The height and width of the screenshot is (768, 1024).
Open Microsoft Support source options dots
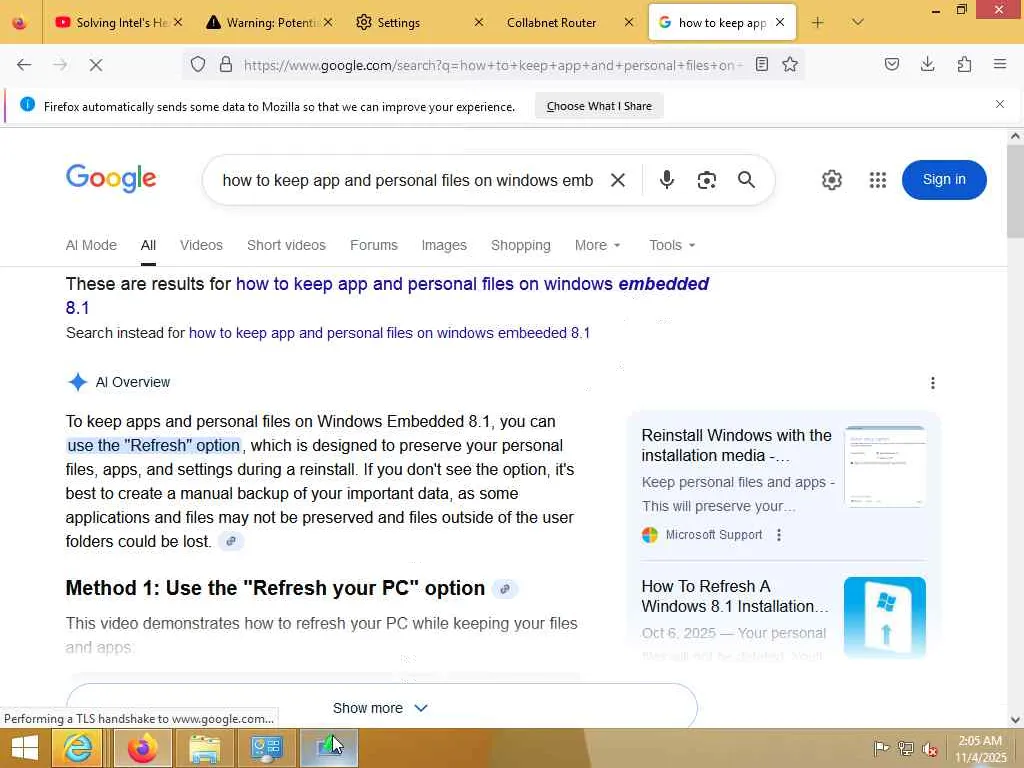(778, 535)
